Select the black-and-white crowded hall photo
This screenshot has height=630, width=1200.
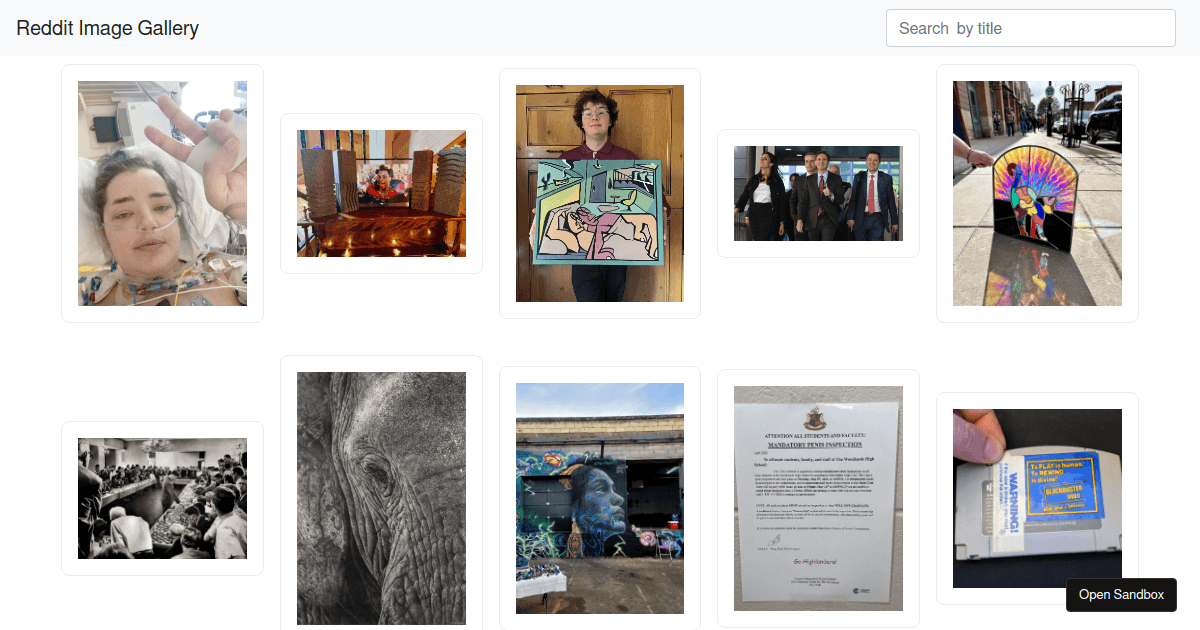(x=162, y=498)
